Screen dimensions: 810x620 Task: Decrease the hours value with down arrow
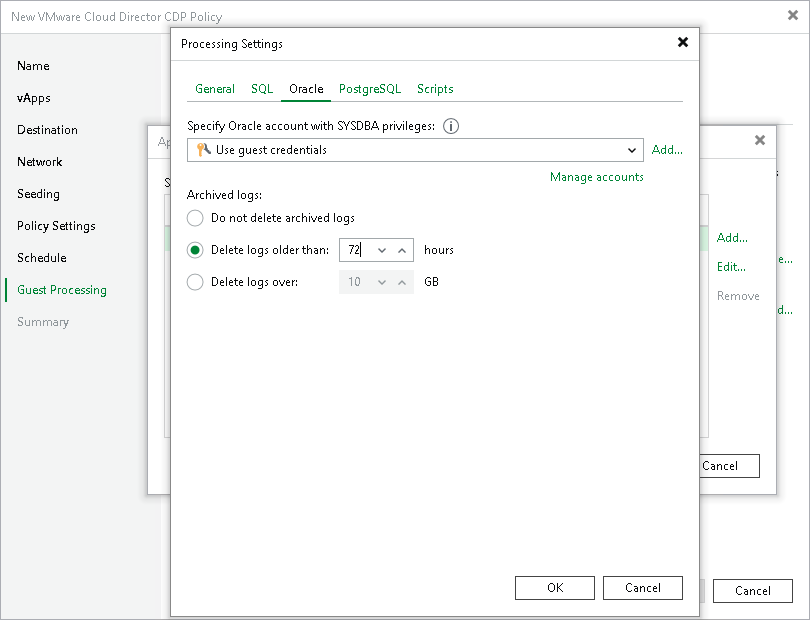[382, 251]
